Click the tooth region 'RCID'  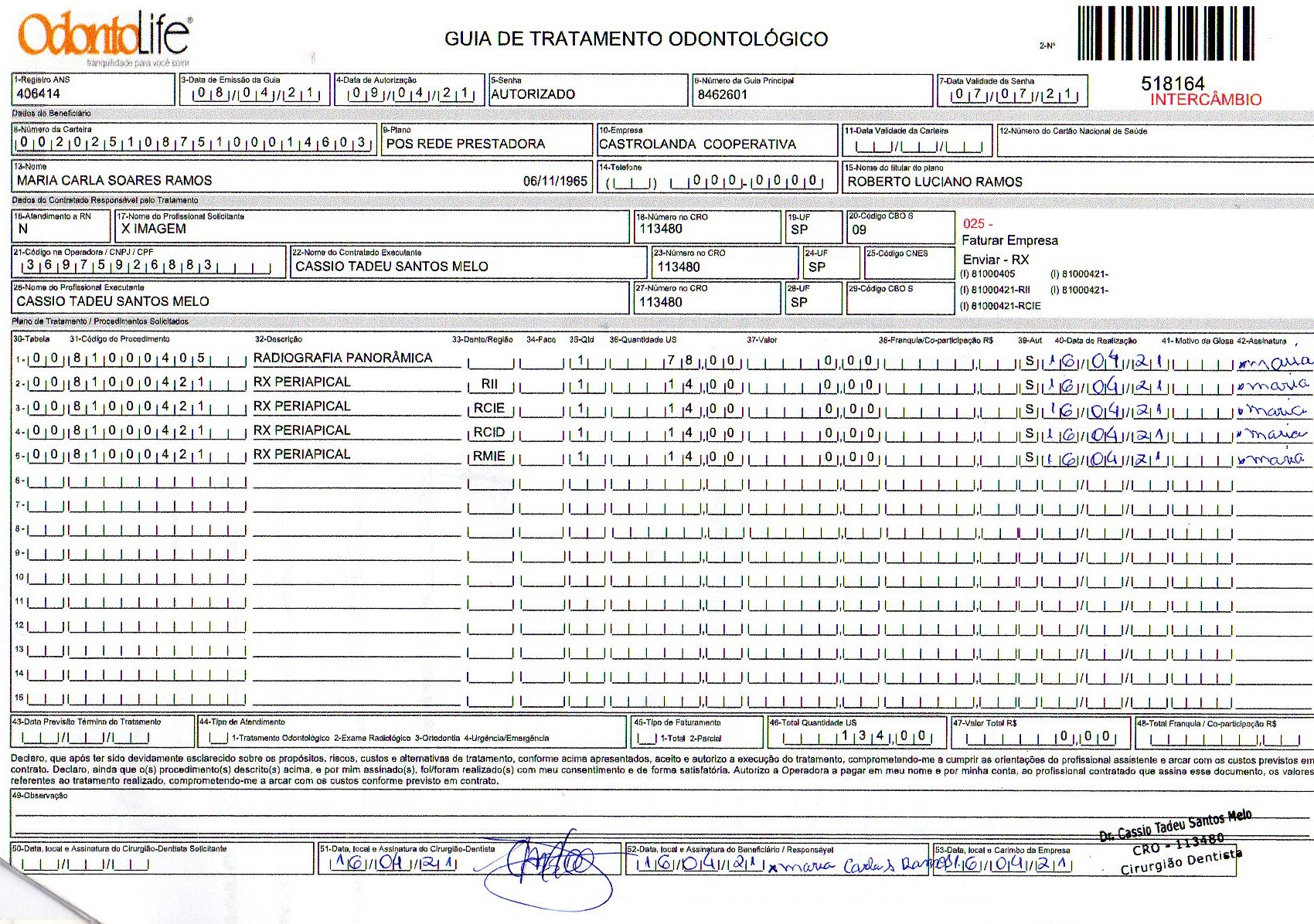(489, 432)
